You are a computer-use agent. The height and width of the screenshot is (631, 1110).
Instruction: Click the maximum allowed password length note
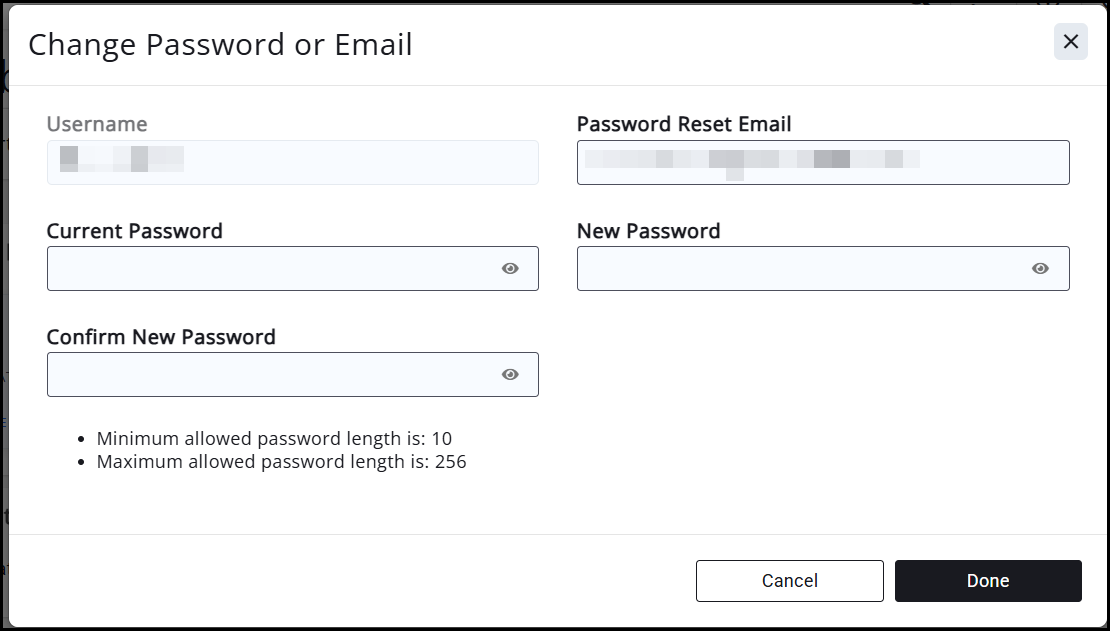pyautogui.click(x=281, y=462)
